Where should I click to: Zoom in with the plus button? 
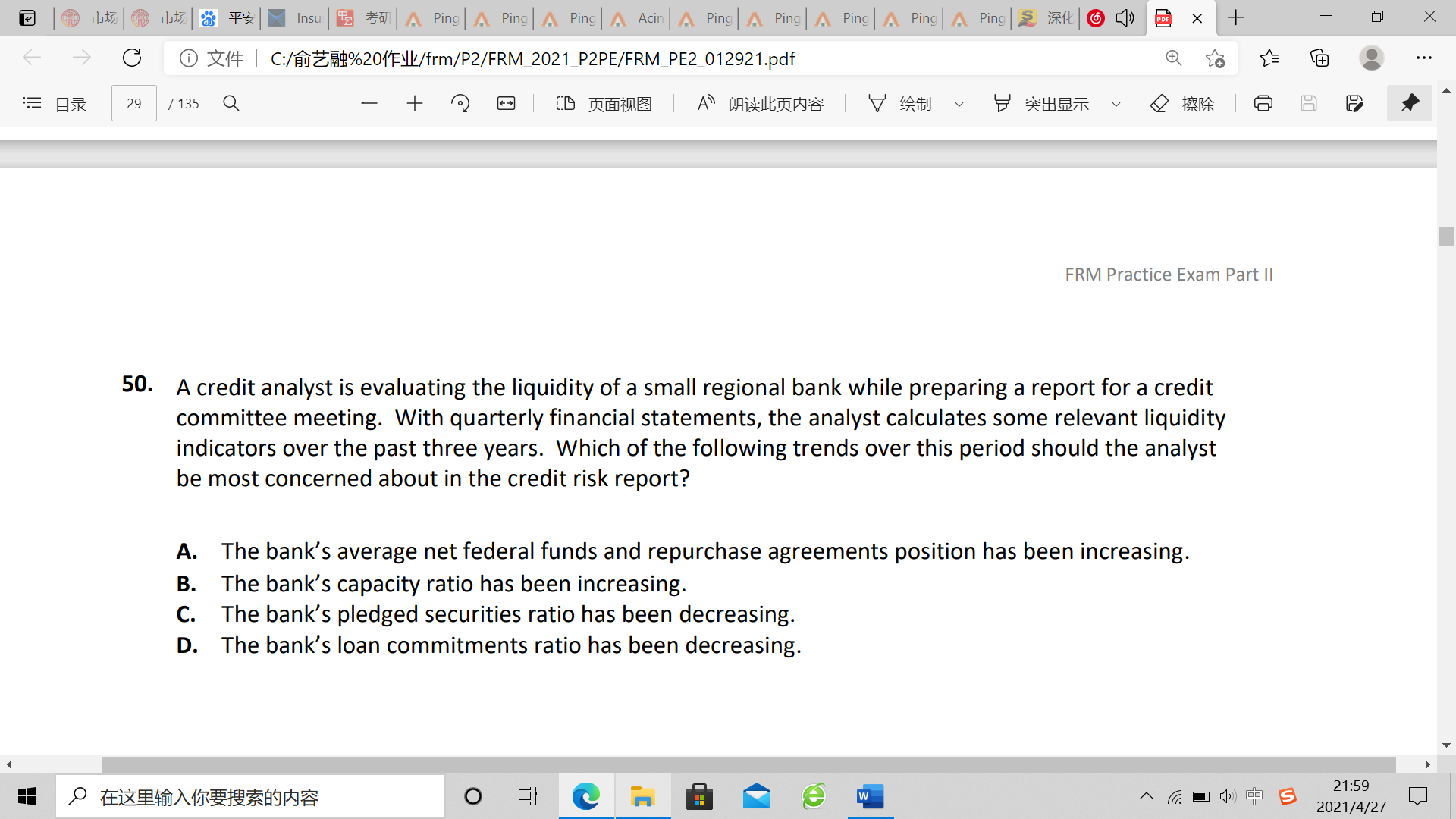click(x=415, y=104)
